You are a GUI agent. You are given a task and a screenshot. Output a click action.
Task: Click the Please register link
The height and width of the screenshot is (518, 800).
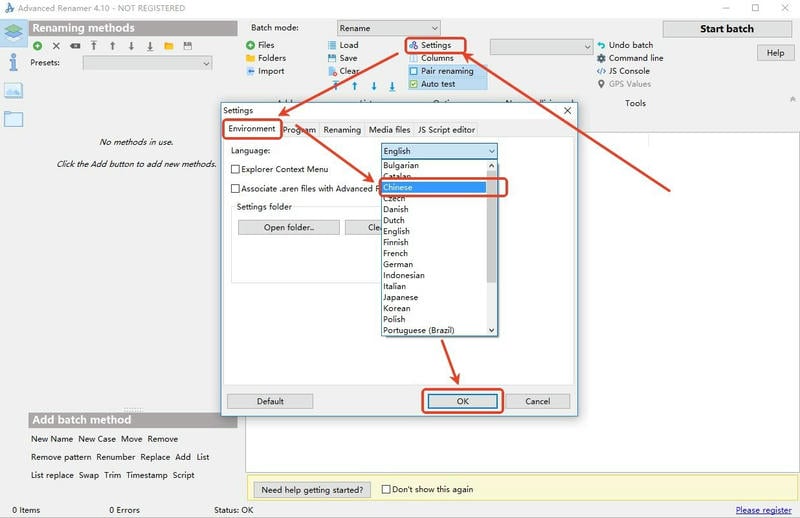point(763,510)
